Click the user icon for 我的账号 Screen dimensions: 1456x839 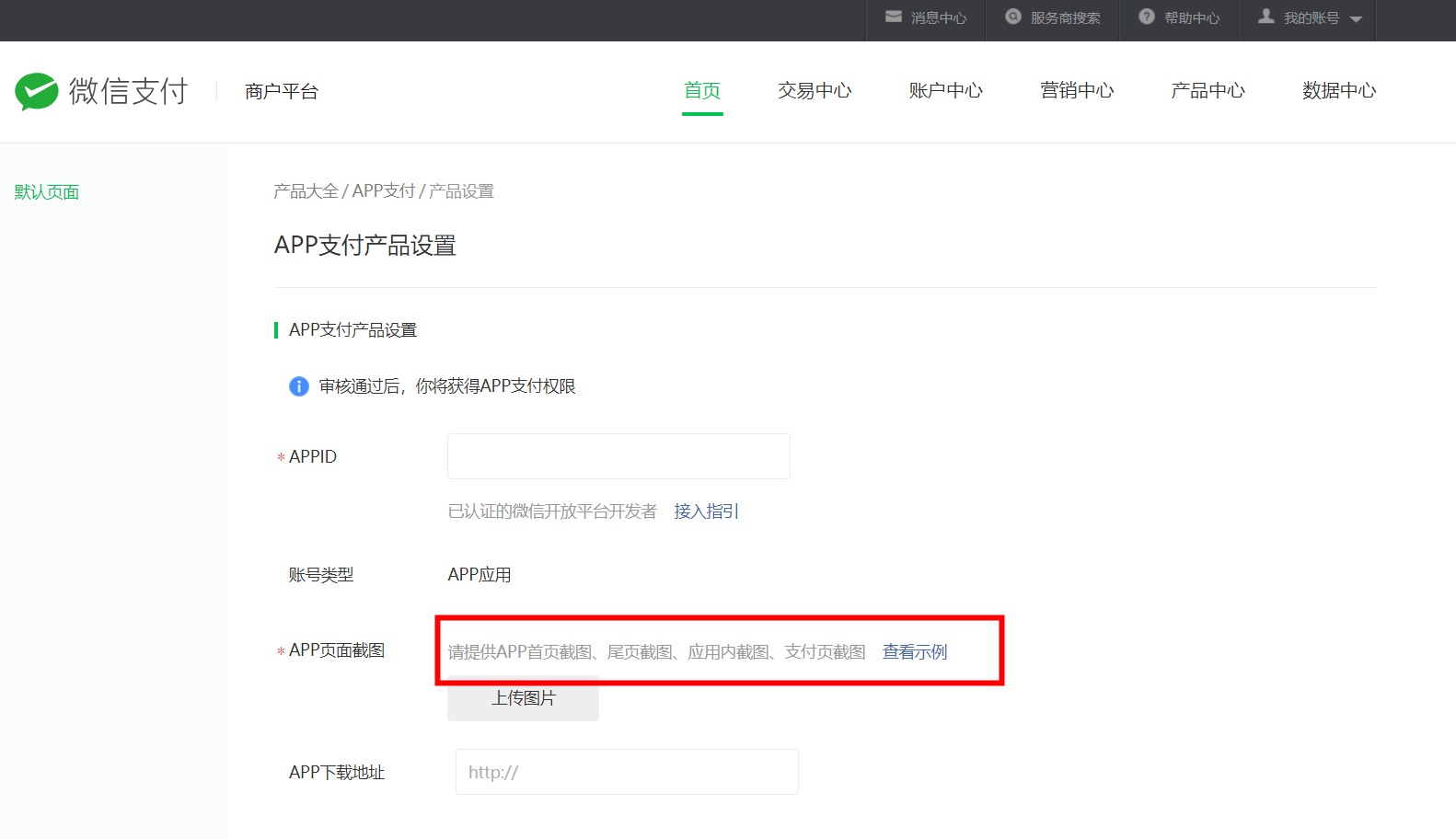(x=1266, y=17)
